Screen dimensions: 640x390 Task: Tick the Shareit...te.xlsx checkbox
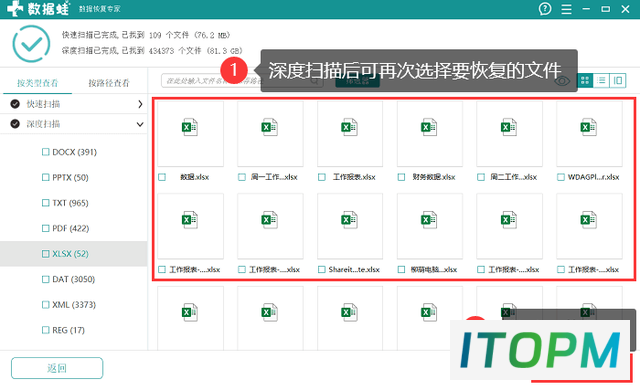point(322,270)
